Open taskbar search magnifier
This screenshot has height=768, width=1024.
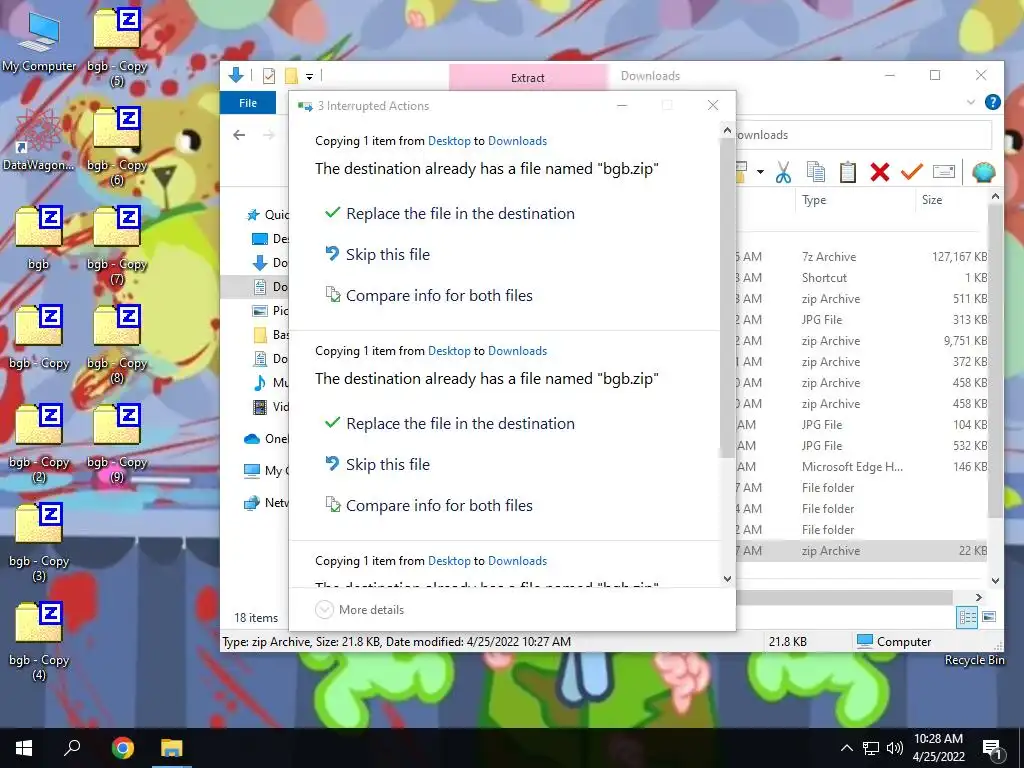pyautogui.click(x=72, y=748)
